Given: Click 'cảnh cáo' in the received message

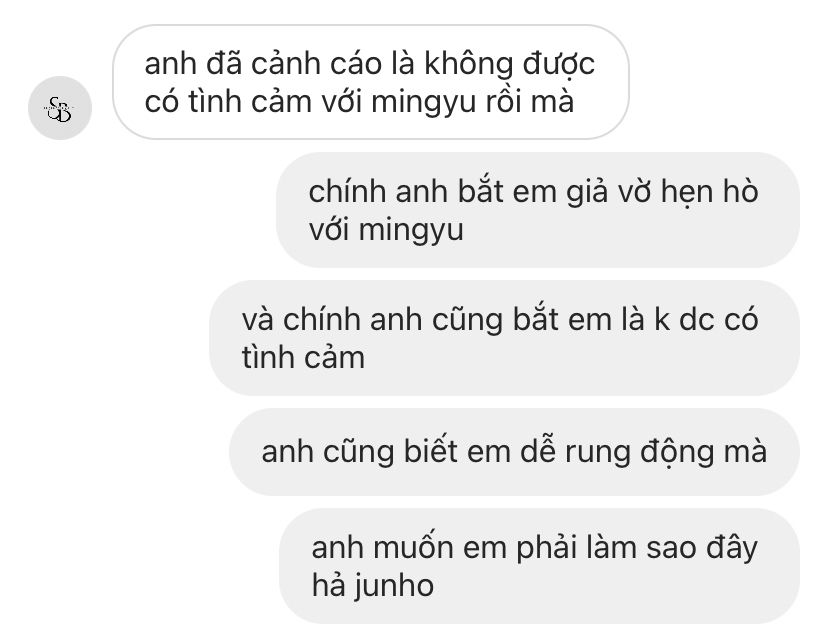Looking at the screenshot, I should point(316,64).
